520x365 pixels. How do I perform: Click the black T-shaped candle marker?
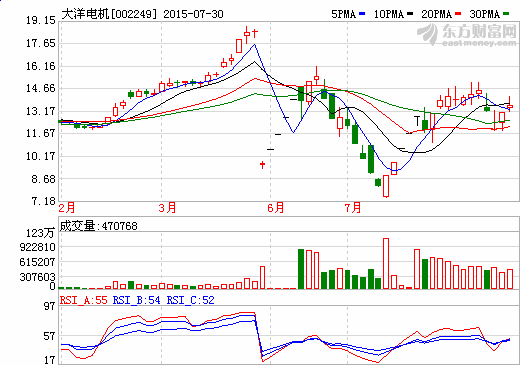(417, 121)
